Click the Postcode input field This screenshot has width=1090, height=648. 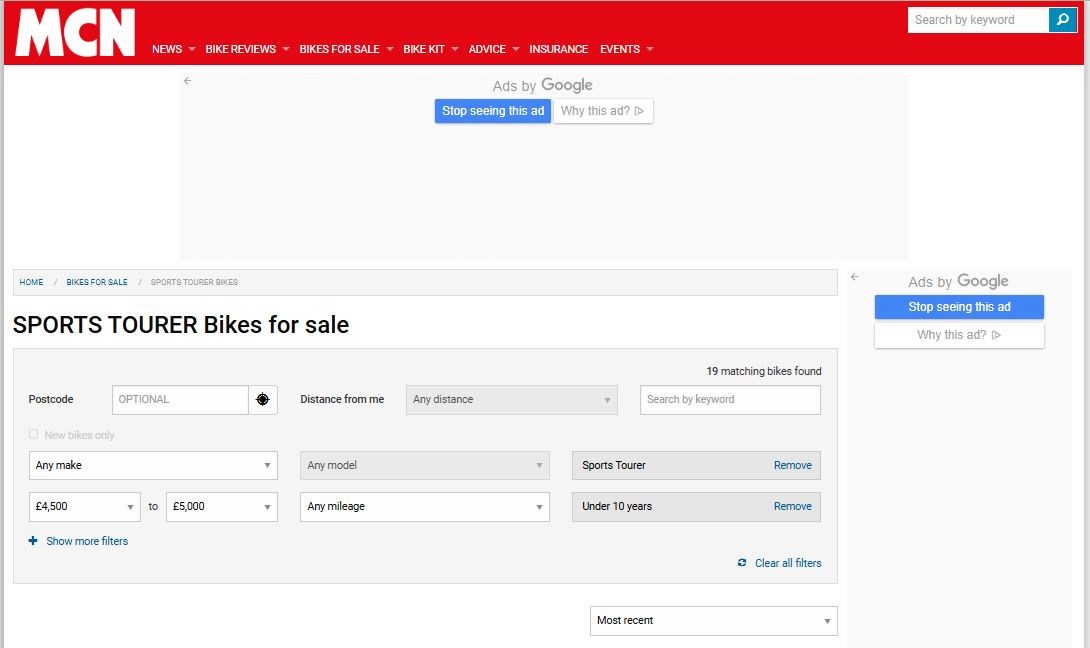click(x=180, y=400)
